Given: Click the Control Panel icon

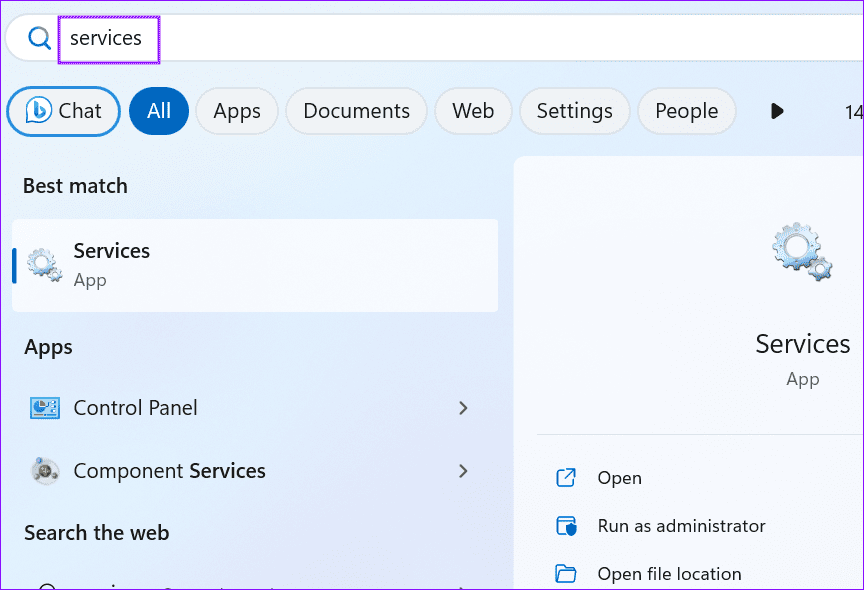Looking at the screenshot, I should (x=44, y=407).
